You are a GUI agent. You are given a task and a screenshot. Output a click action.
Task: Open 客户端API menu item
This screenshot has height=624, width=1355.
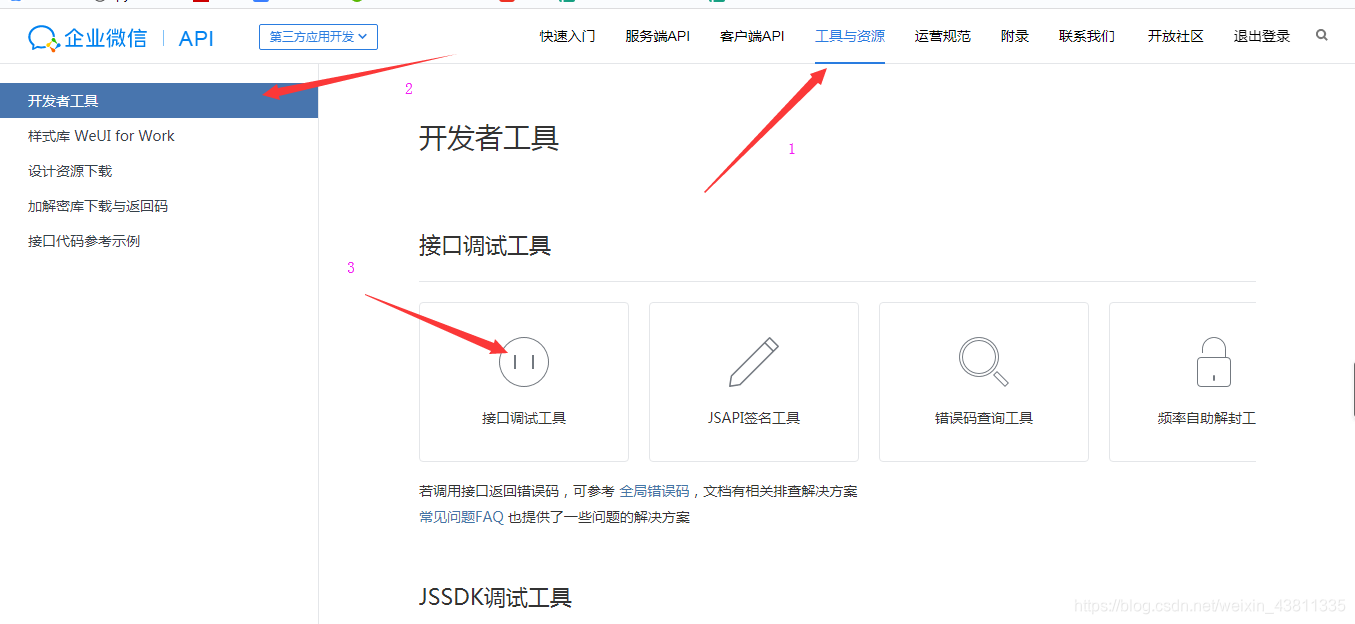pyautogui.click(x=752, y=36)
